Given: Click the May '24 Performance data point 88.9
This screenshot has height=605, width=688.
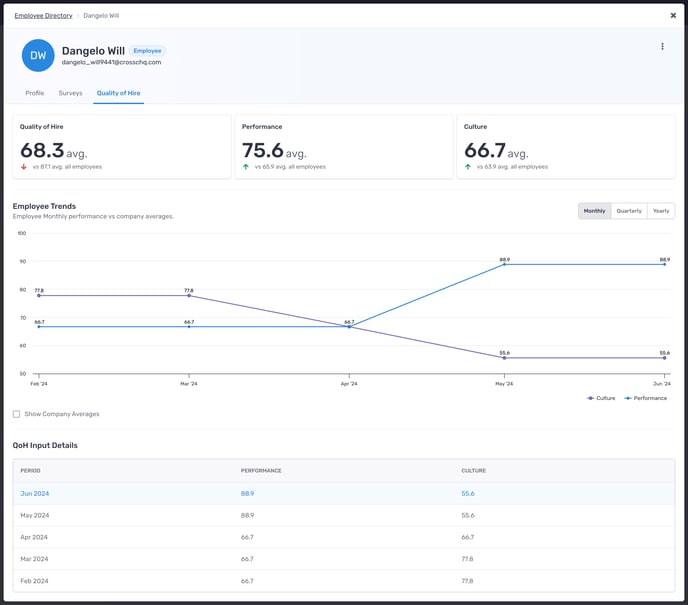Looking at the screenshot, I should click(505, 264).
